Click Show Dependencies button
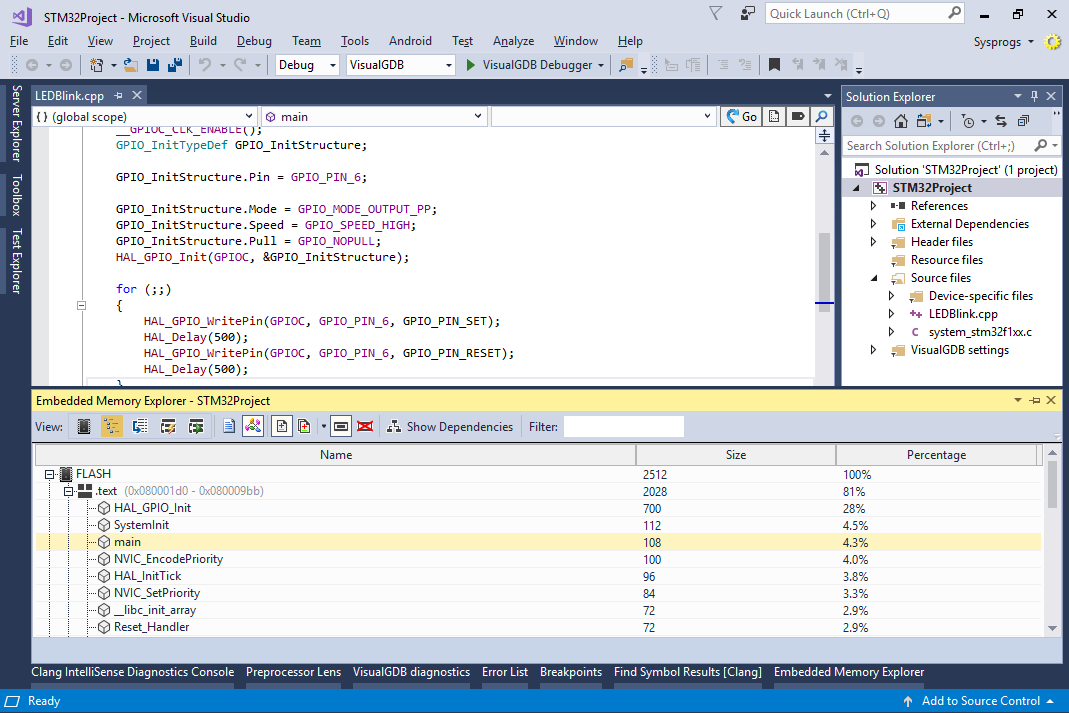1069x713 pixels. point(450,427)
